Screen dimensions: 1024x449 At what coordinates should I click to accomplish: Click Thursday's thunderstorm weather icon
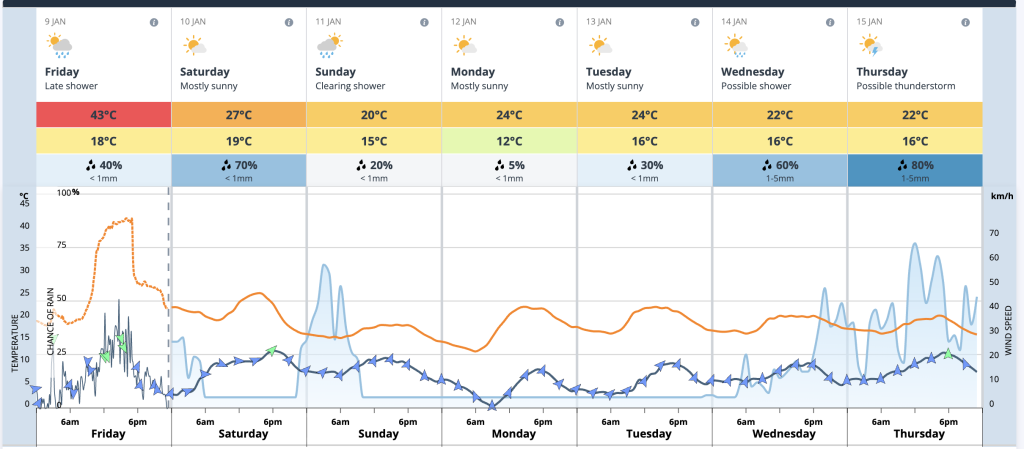pos(870,45)
